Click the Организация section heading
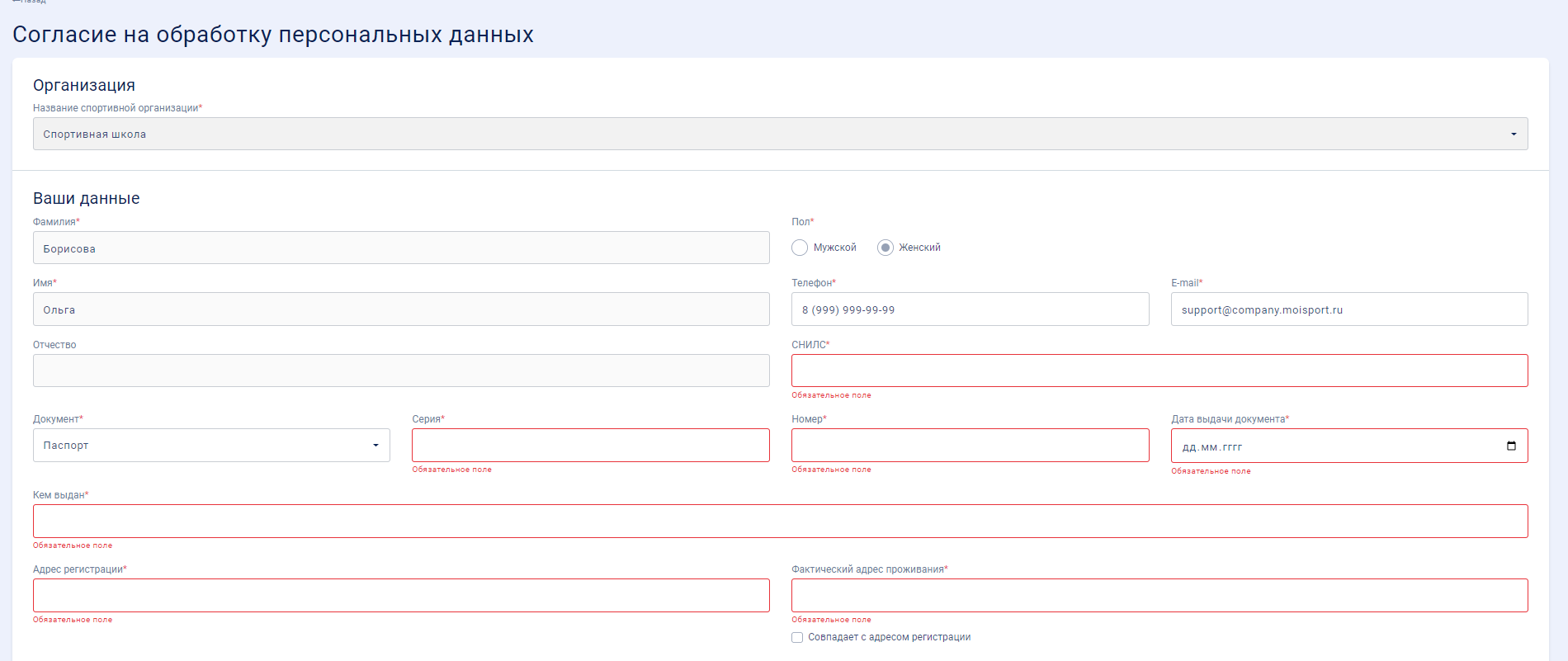 coord(84,85)
